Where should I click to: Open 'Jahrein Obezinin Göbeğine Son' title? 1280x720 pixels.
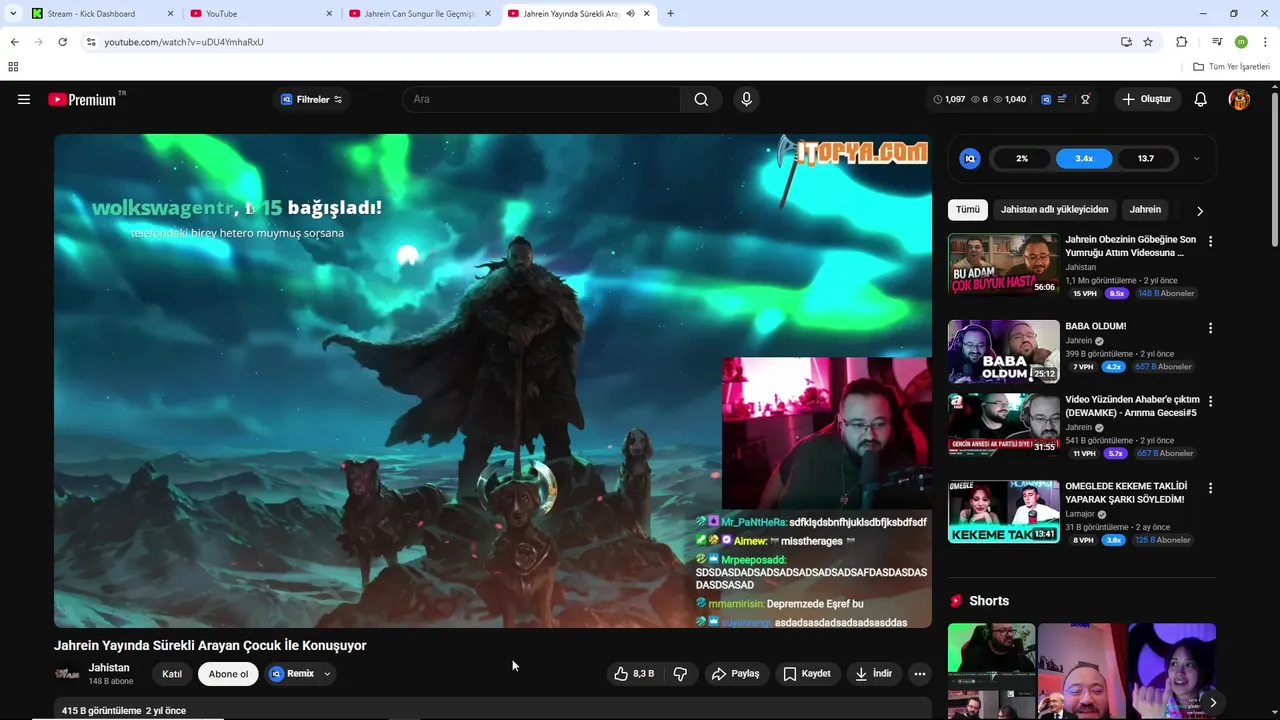[1130, 246]
